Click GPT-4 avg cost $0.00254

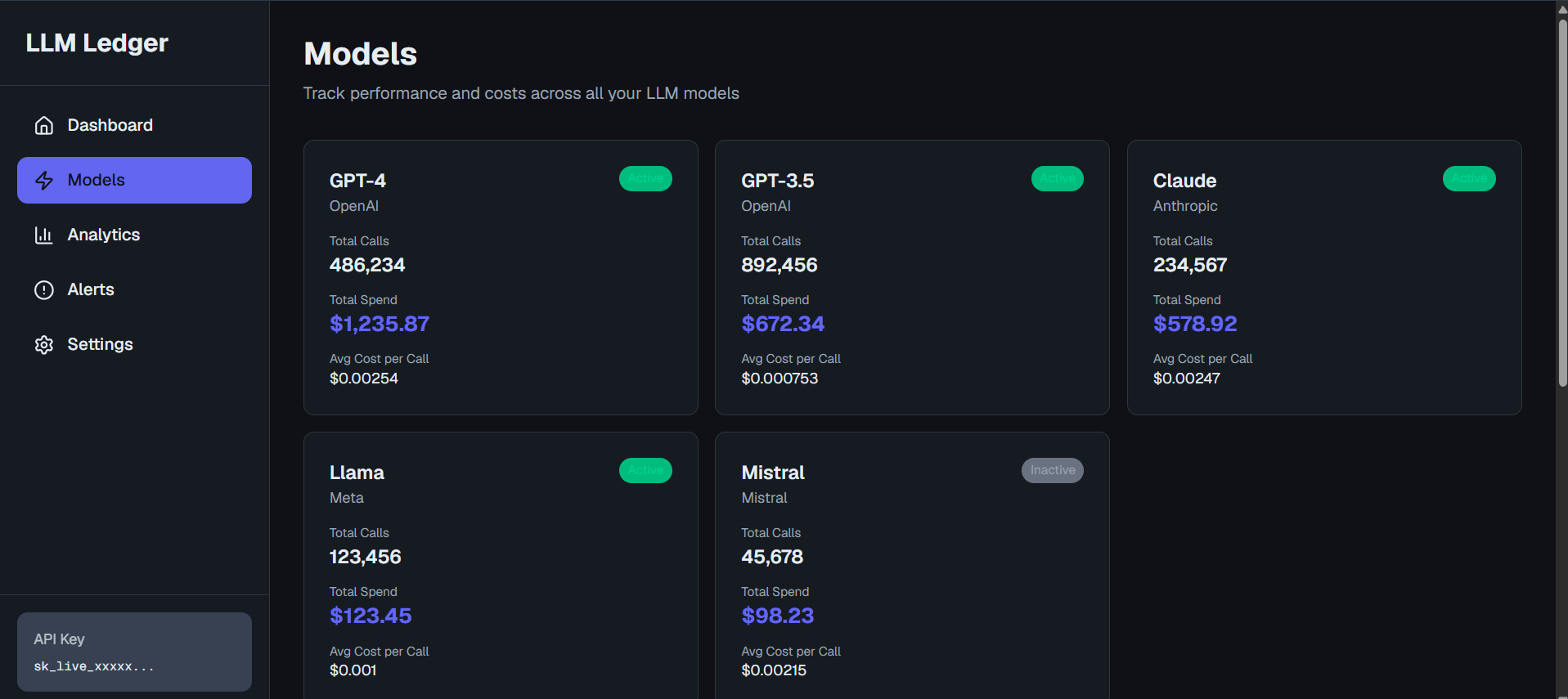(x=364, y=379)
